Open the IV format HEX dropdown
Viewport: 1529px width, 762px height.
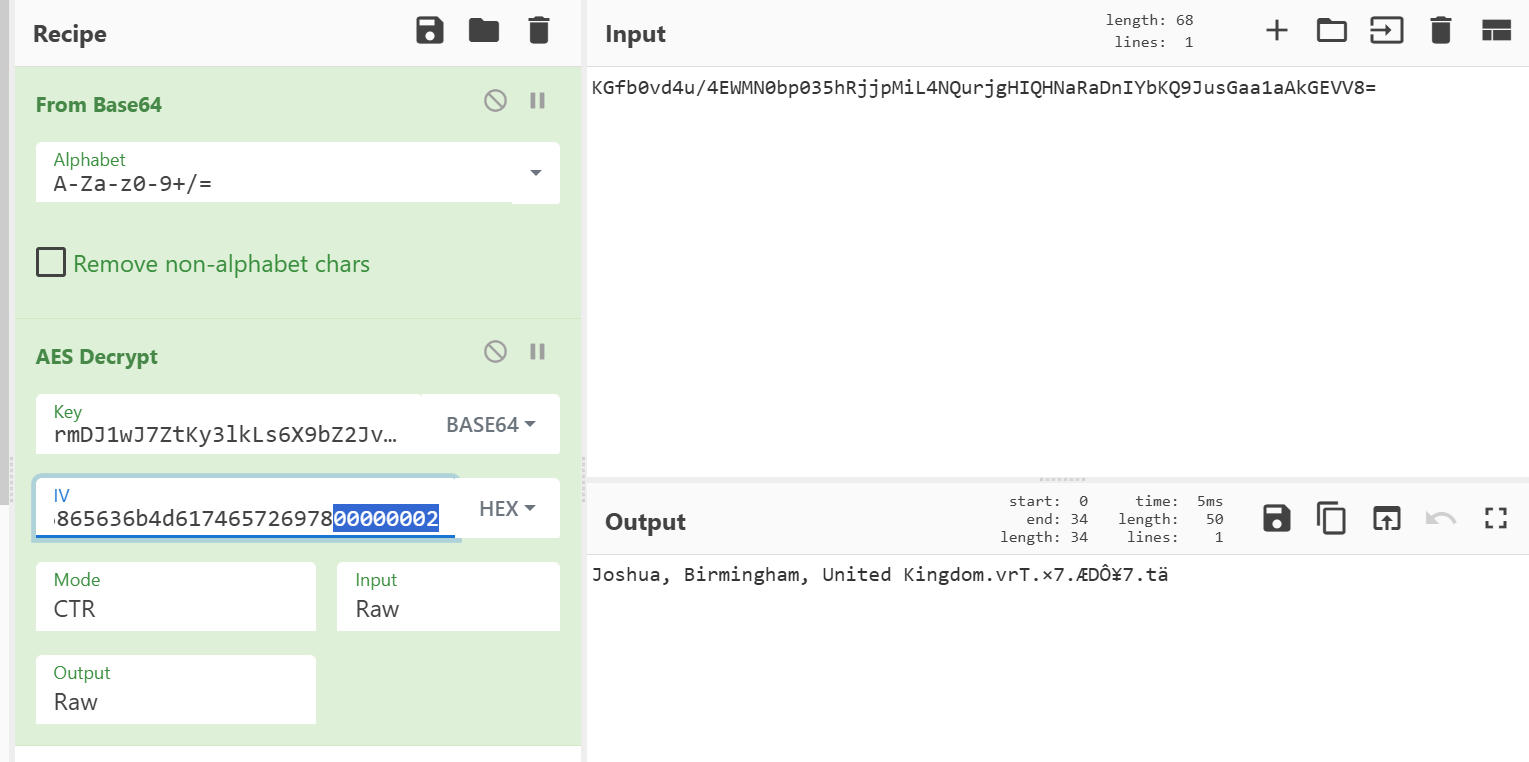507,509
